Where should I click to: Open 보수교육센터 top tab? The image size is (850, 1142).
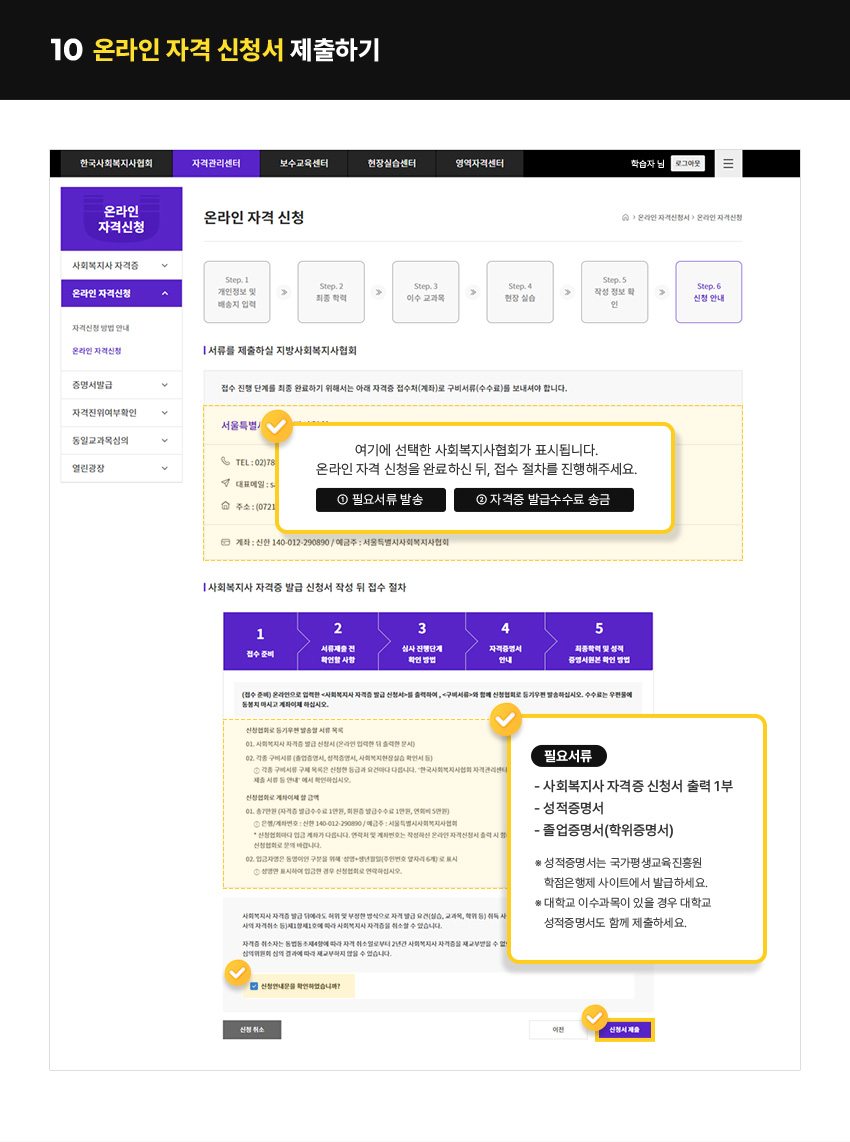click(x=304, y=164)
